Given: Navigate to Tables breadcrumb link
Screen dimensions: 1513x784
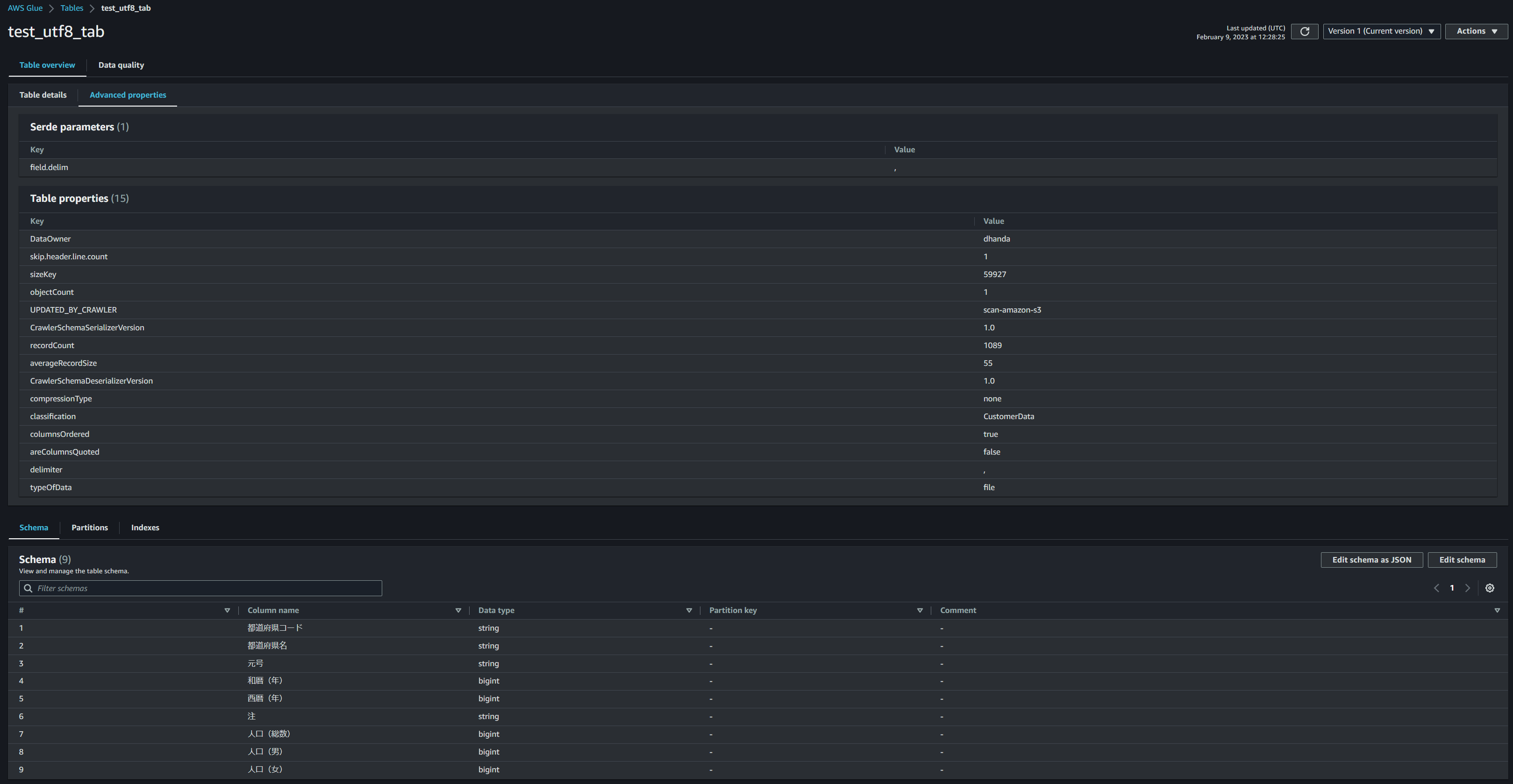Looking at the screenshot, I should pyautogui.click(x=71, y=8).
